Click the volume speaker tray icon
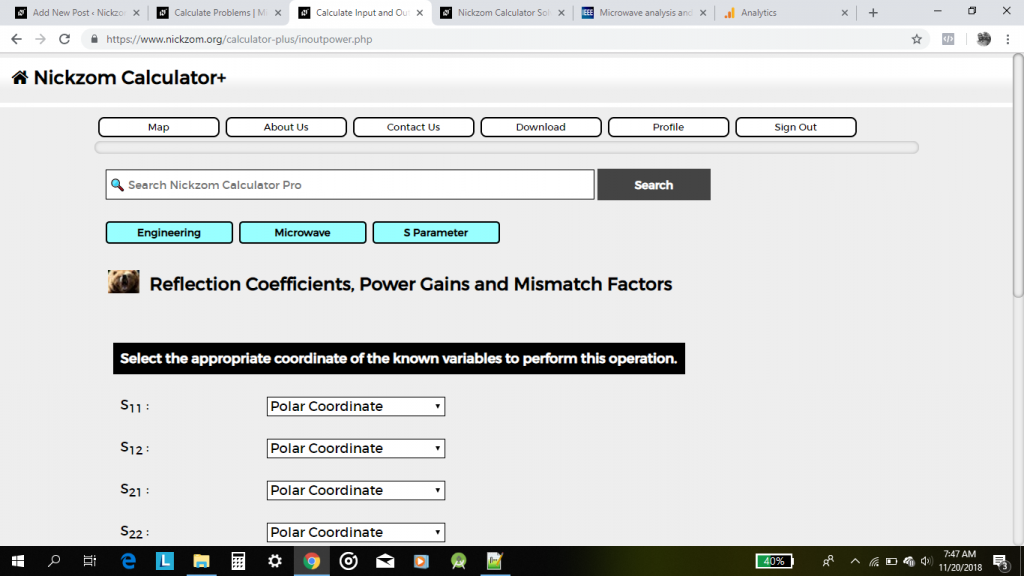Screen dimensions: 1024x576 (926, 561)
